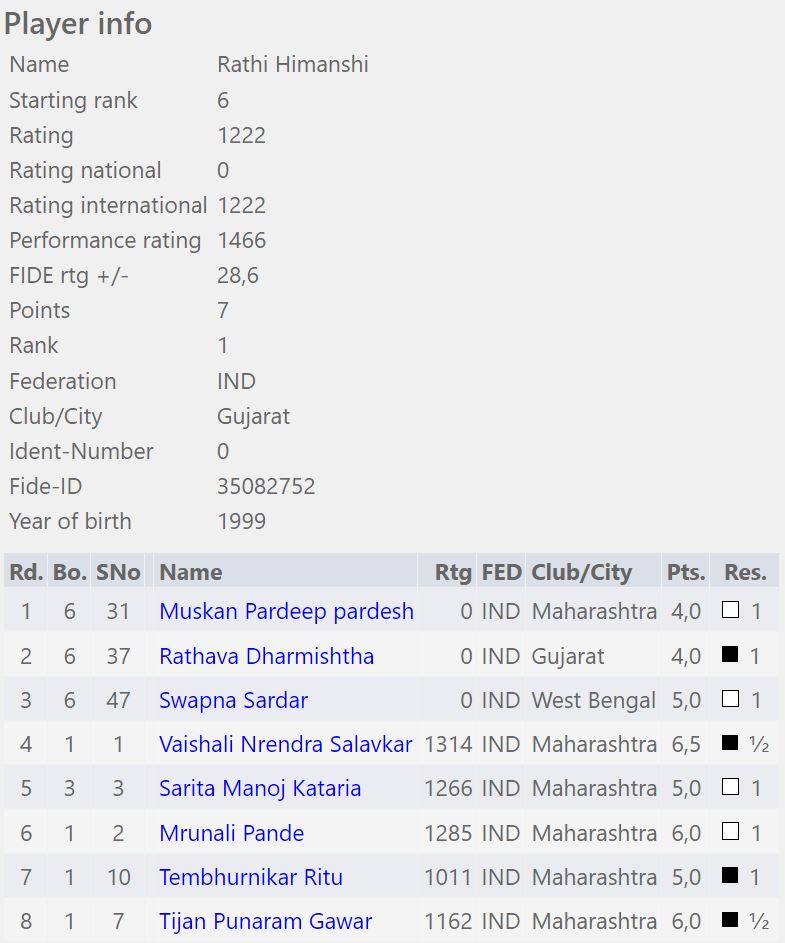Select the Swapna Sardar name link

pos(233,700)
